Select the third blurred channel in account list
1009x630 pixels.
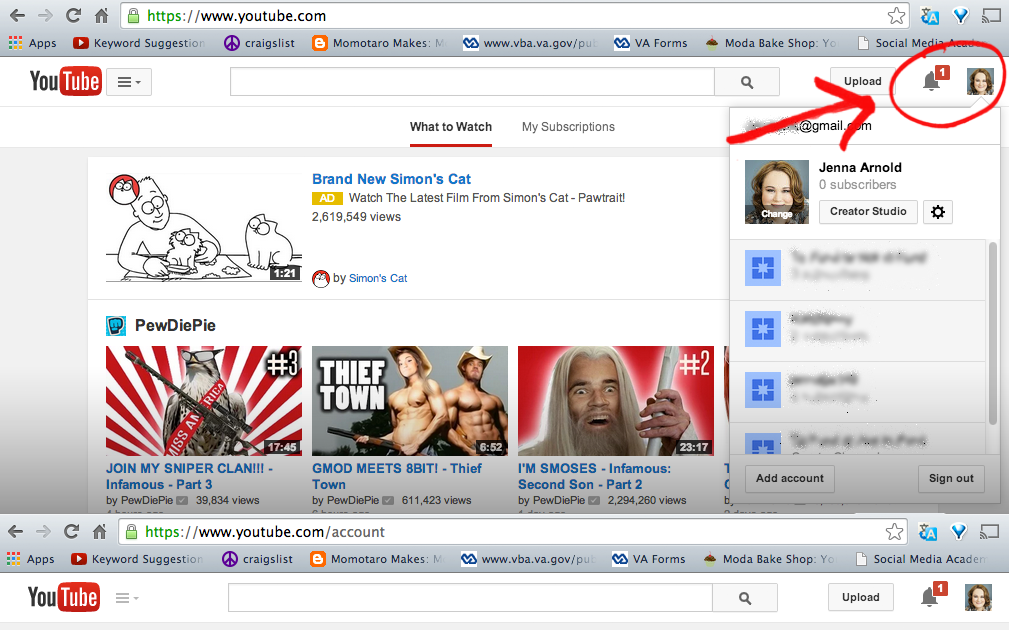[858, 391]
